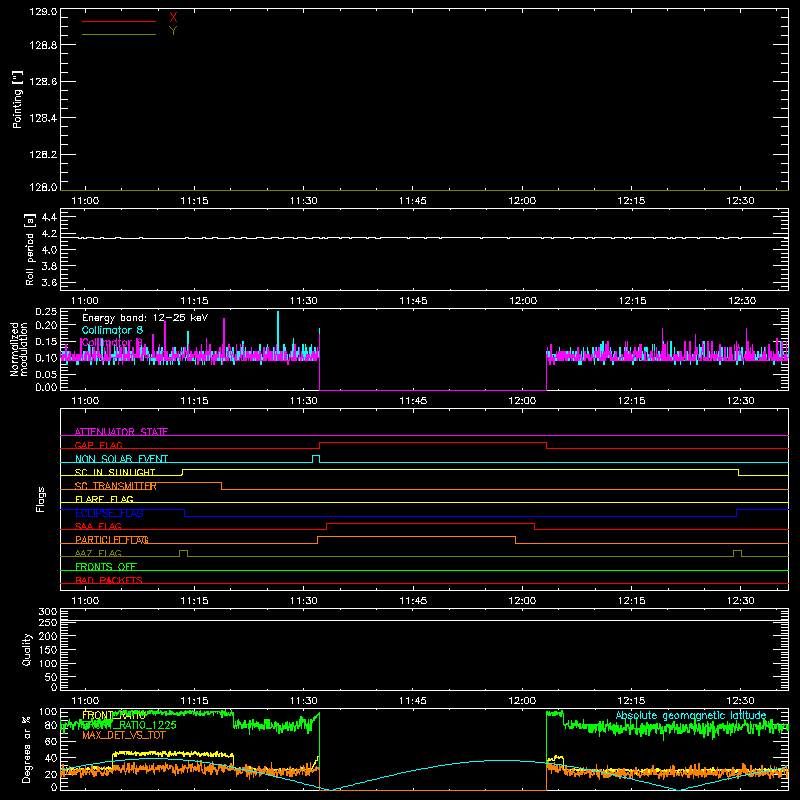Screen dimensions: 800x800
Task: Click the 128.4 tick on Pointing axis
Action: (x=43, y=118)
